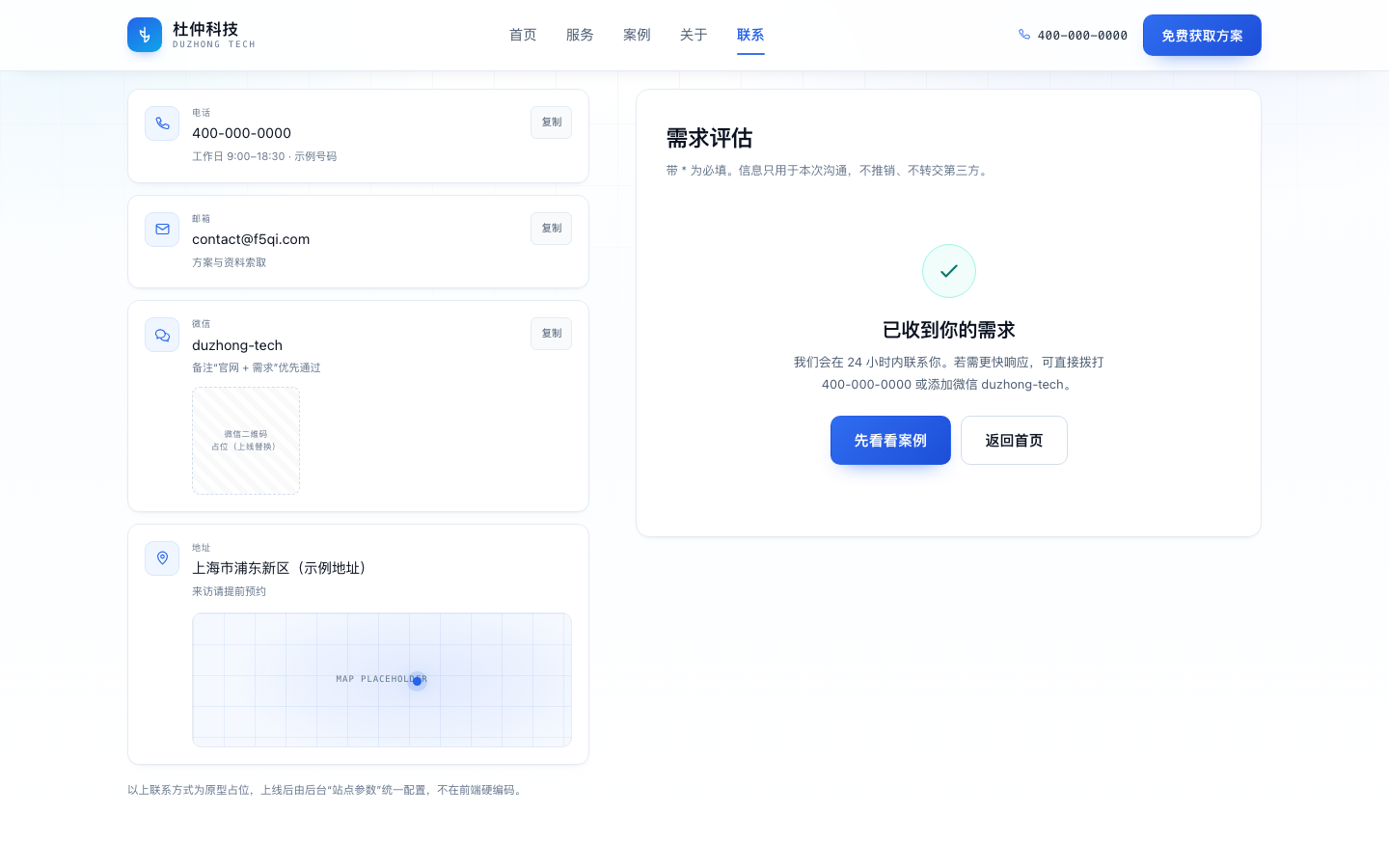Click the blue map marker dot

(x=417, y=681)
